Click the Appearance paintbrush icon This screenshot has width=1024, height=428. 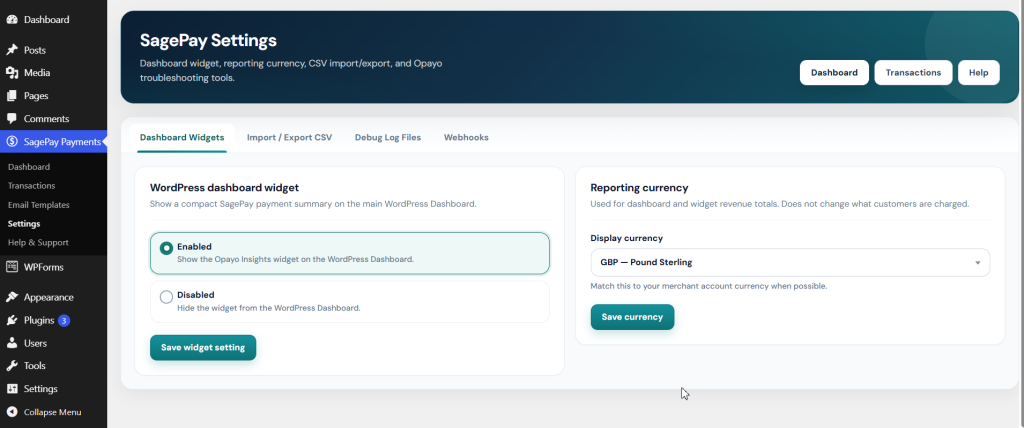12,297
